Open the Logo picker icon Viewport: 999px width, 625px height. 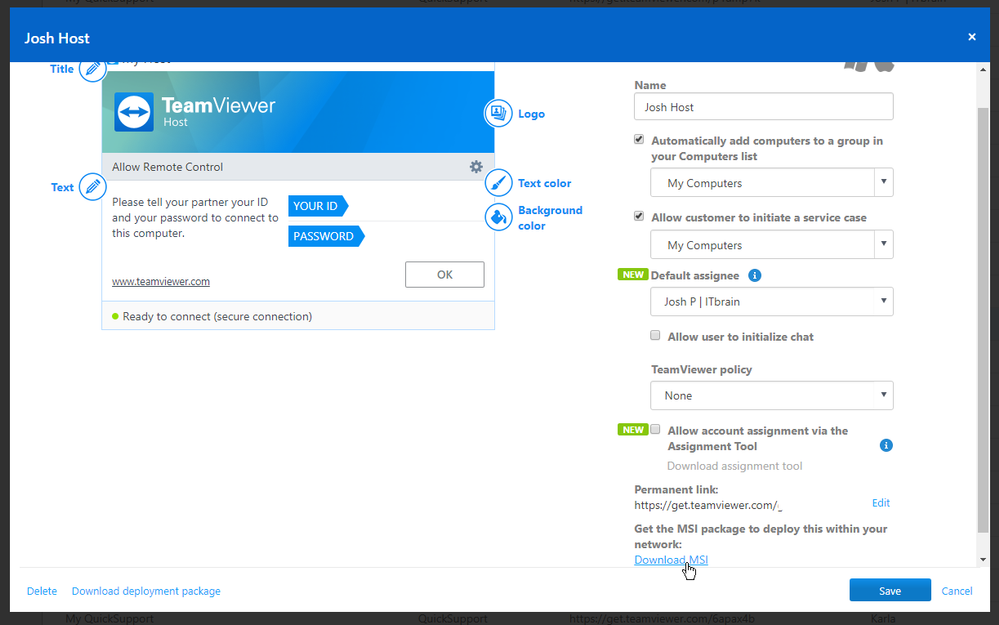click(x=498, y=113)
